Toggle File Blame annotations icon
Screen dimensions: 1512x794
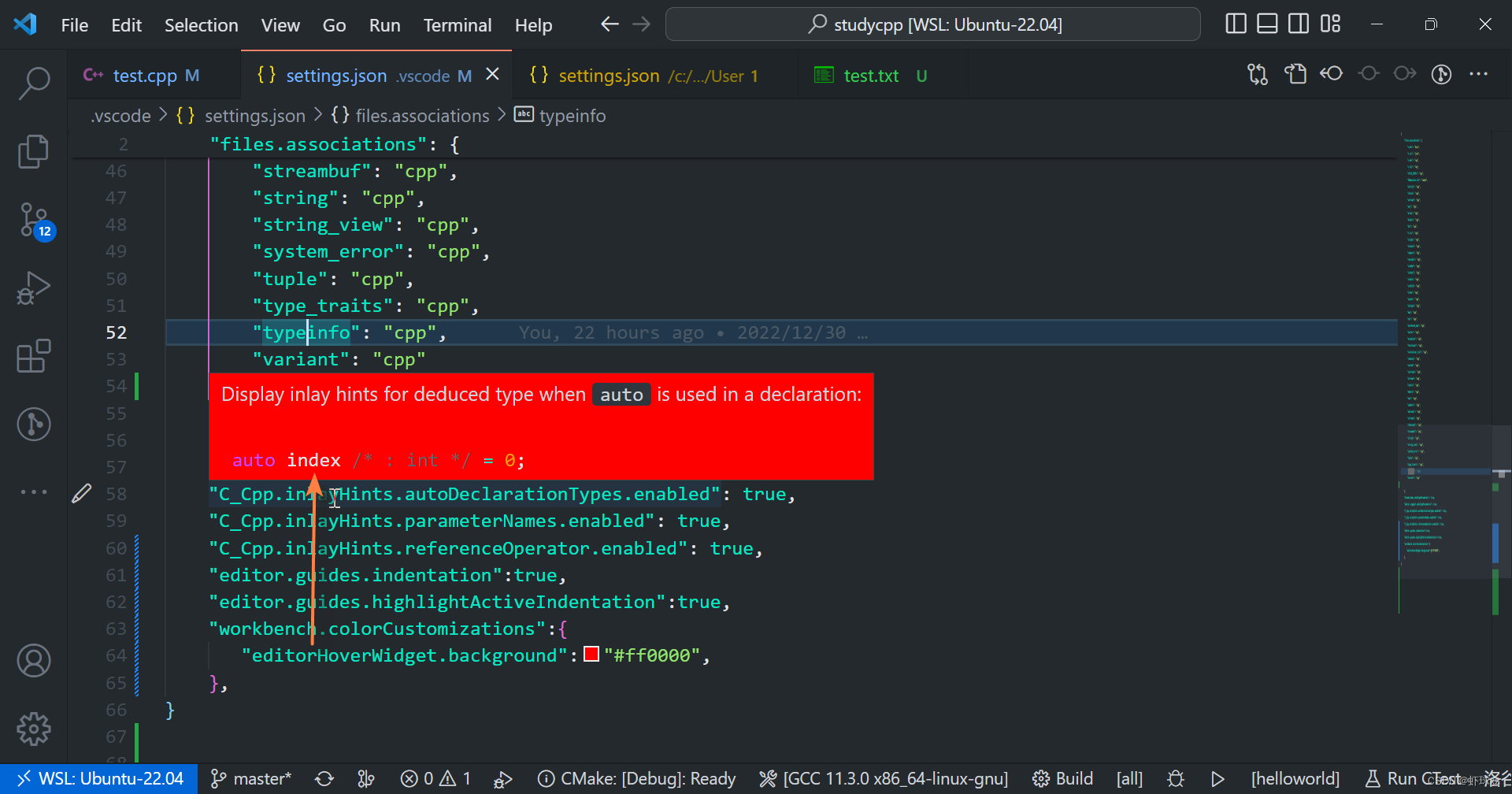[x=1441, y=75]
